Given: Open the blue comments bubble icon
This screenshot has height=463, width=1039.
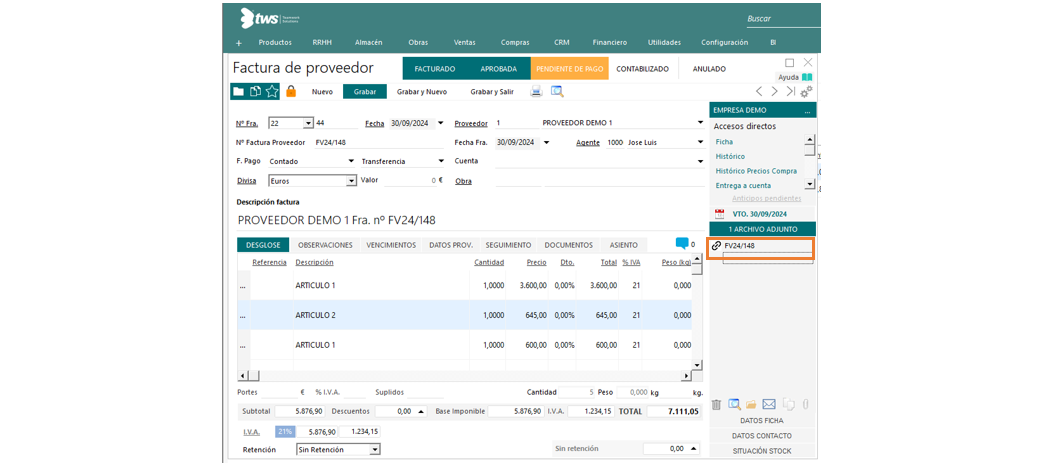Looking at the screenshot, I should click(x=682, y=244).
